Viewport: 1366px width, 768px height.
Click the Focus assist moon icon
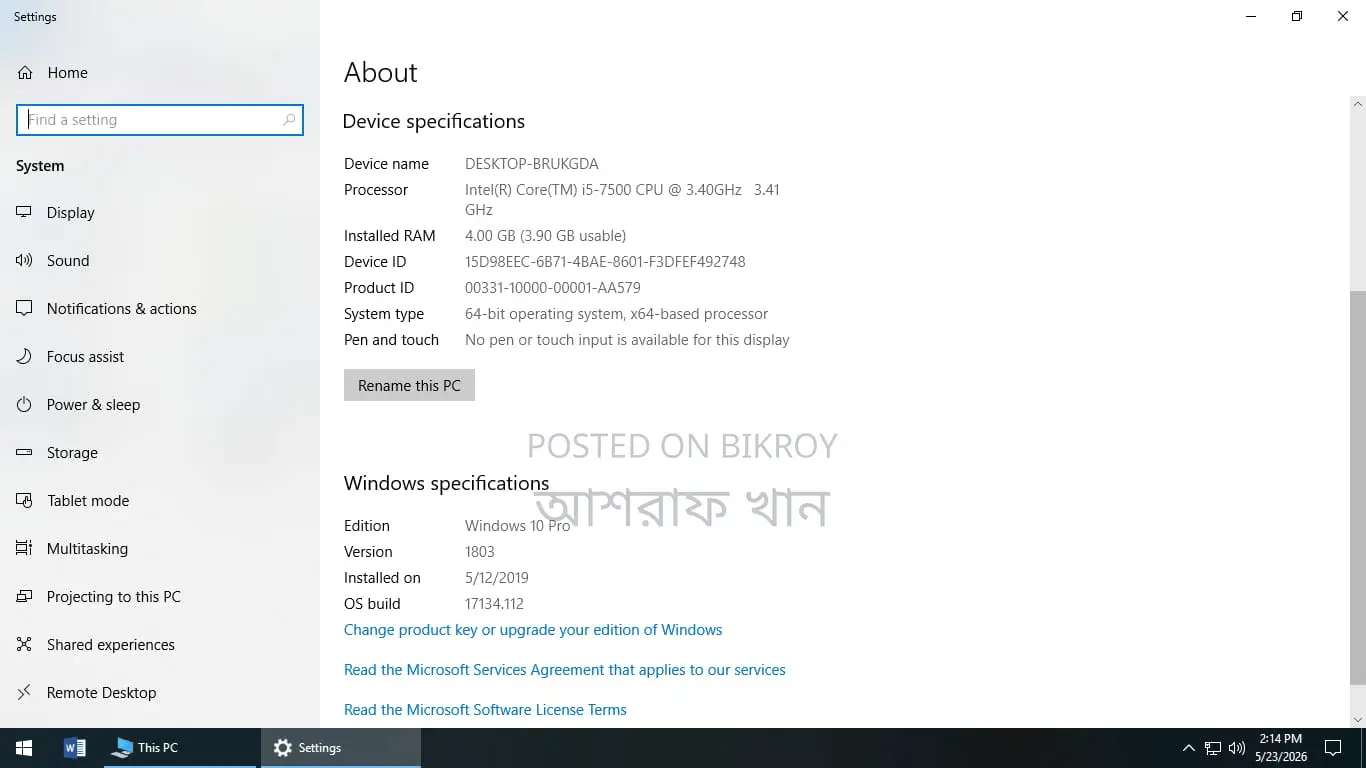click(25, 357)
